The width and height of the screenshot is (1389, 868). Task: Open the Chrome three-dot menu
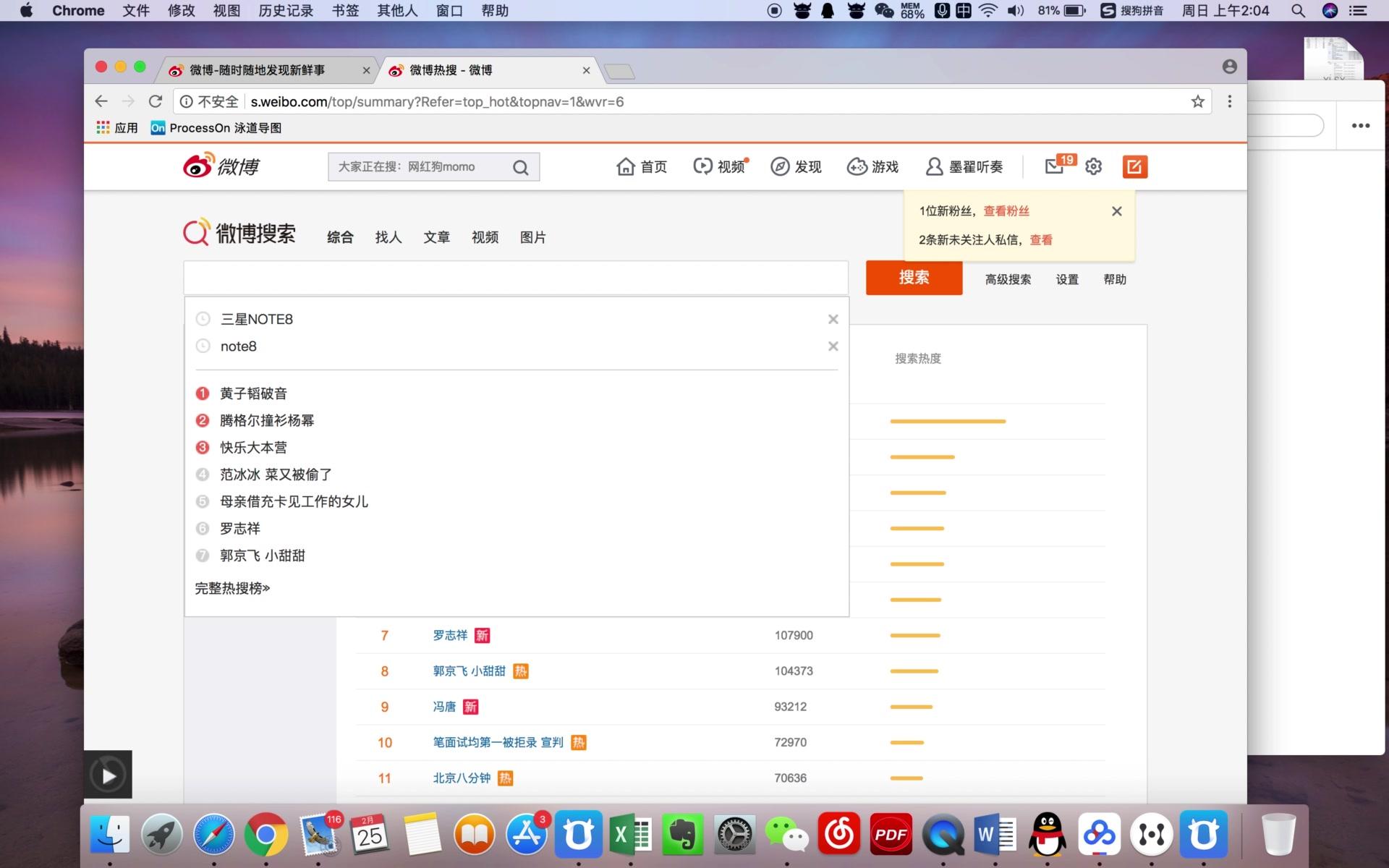(1229, 101)
